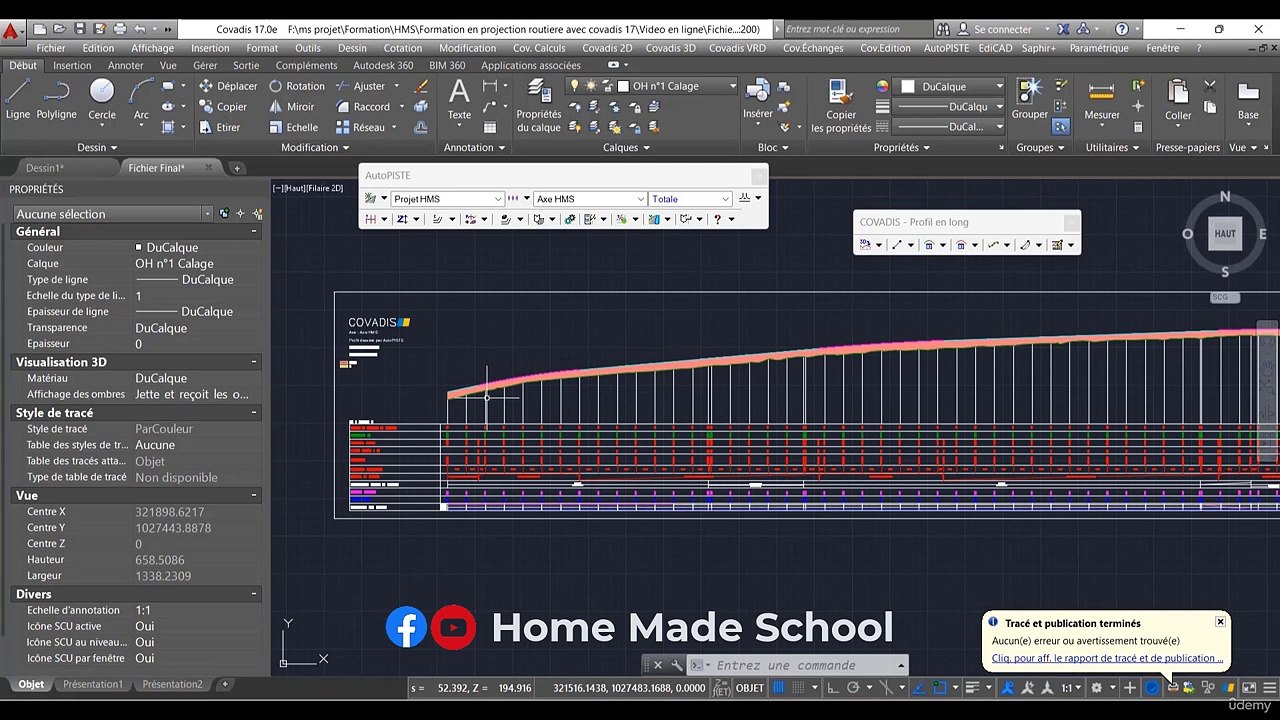Screen dimensions: 1280x720
Task: Click the Mesurer tool
Action: point(1102,100)
